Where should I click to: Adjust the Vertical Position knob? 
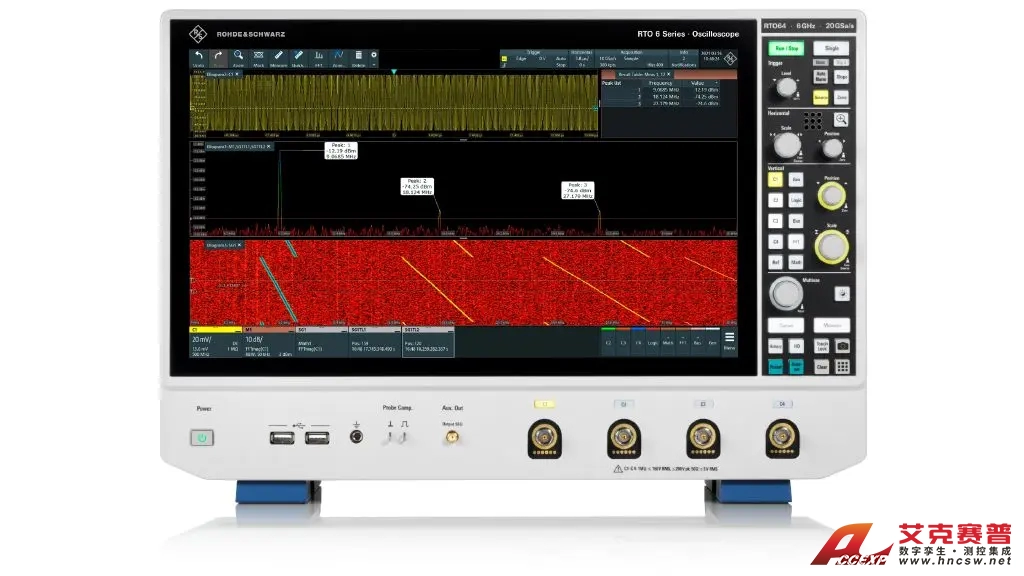[x=831, y=196]
